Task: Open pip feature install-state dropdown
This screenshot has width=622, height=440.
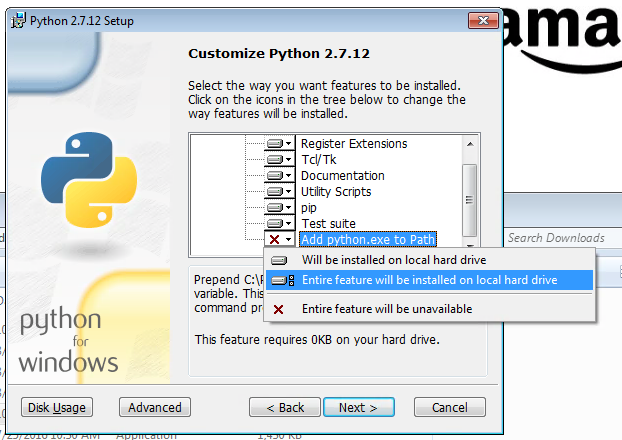Action: pyautogui.click(x=280, y=208)
